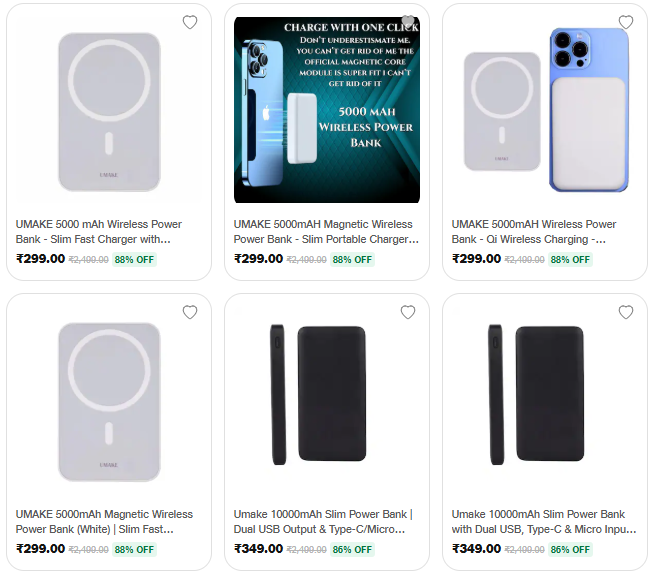The width and height of the screenshot is (655, 578).
Task: Click the ₹349.00 price of Dual USB Output power bank
Action: tap(258, 549)
